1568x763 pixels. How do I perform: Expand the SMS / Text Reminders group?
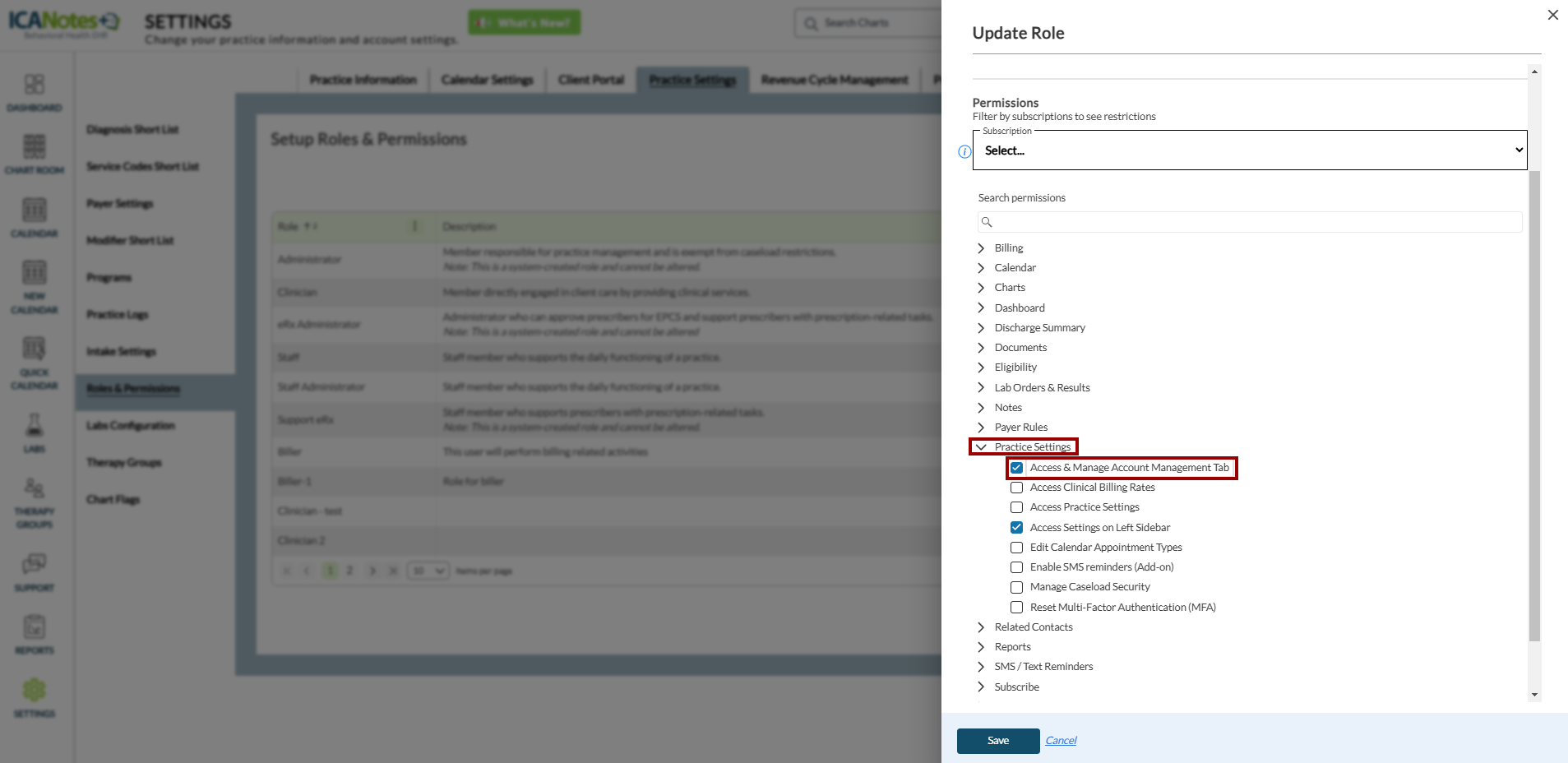point(981,667)
